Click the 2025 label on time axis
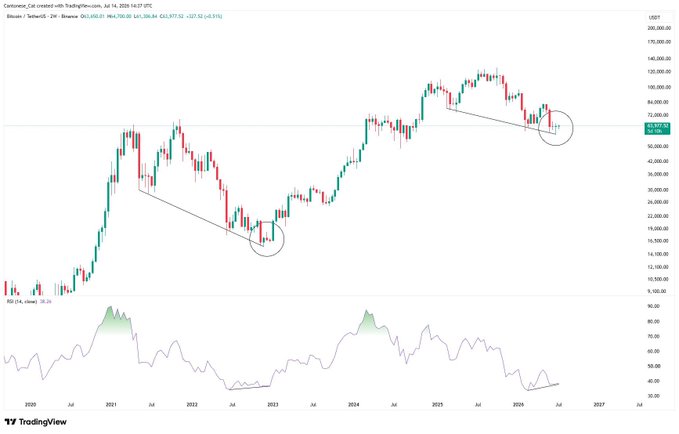This screenshot has width=679, height=434. (437, 405)
